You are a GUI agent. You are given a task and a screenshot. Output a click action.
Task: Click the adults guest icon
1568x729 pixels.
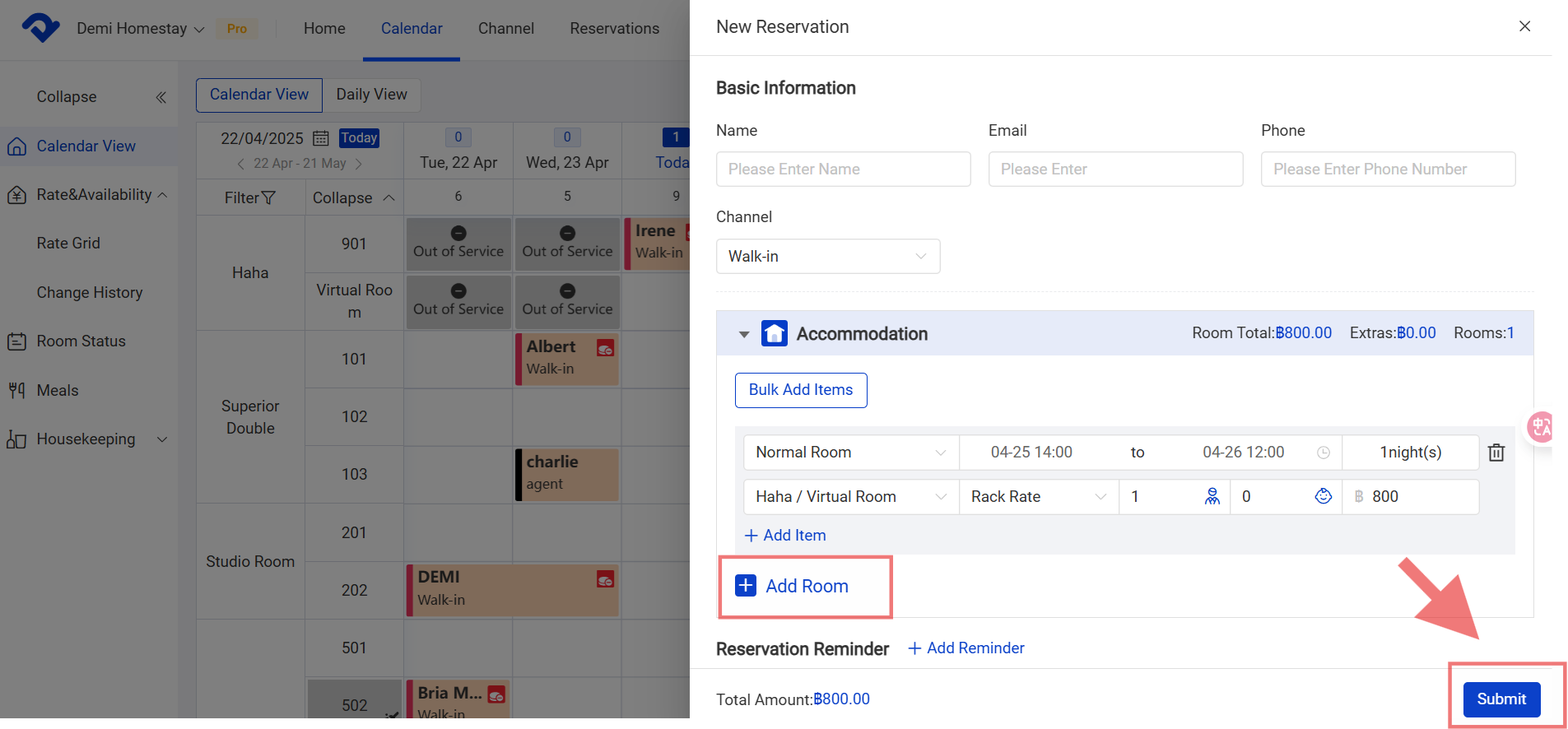(x=1212, y=496)
